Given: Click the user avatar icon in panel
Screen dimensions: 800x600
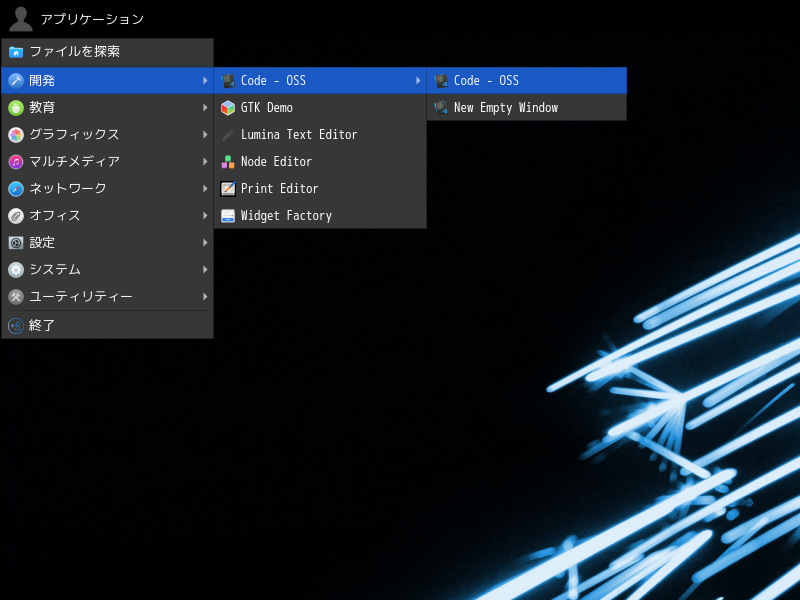Looking at the screenshot, I should 21,19.
